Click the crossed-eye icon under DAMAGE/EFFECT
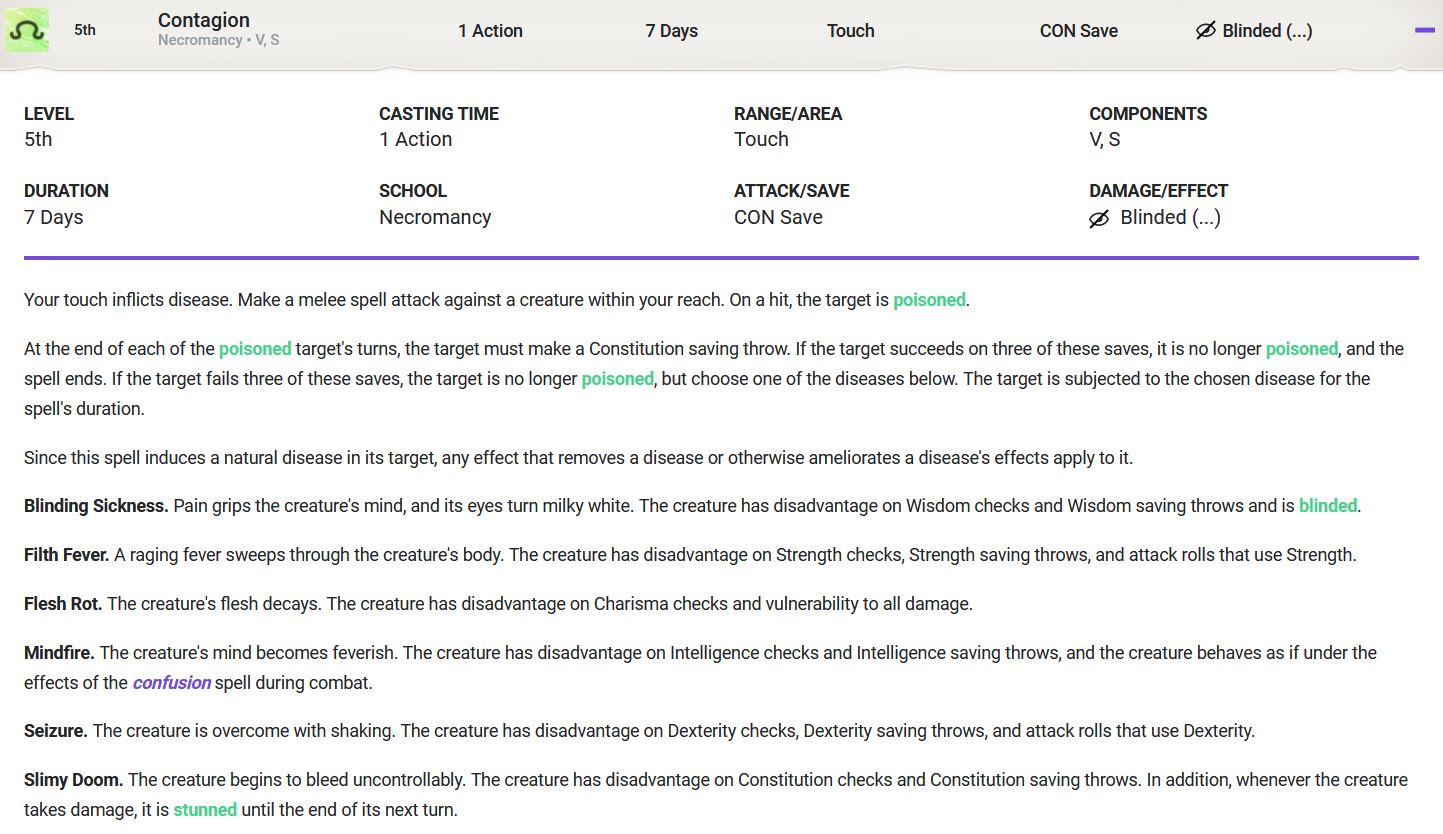The height and width of the screenshot is (834, 1443). [1099, 218]
